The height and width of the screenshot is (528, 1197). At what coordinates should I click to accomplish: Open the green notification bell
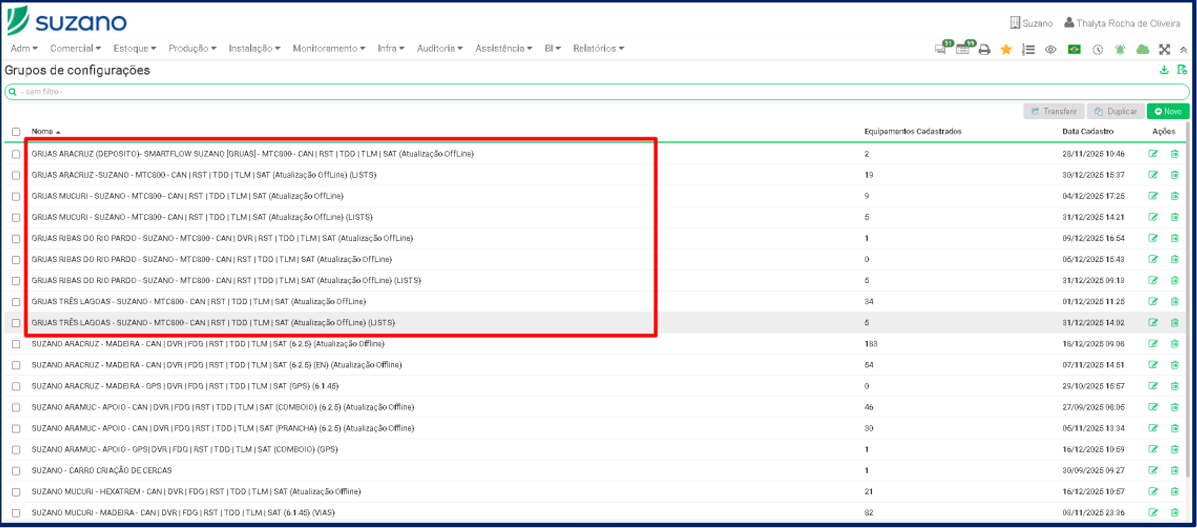(x=1120, y=49)
